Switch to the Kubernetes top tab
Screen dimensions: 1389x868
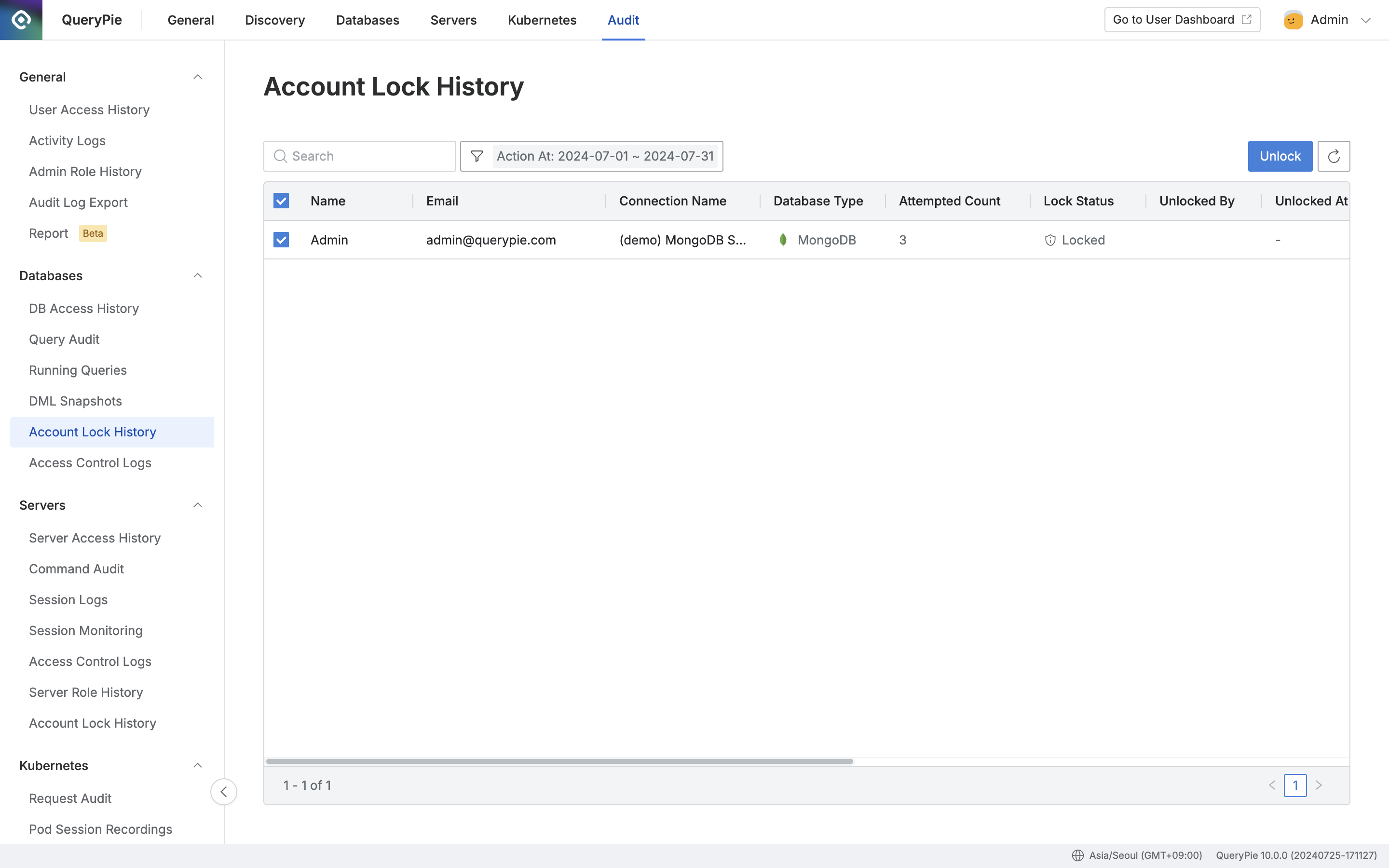coord(542,20)
